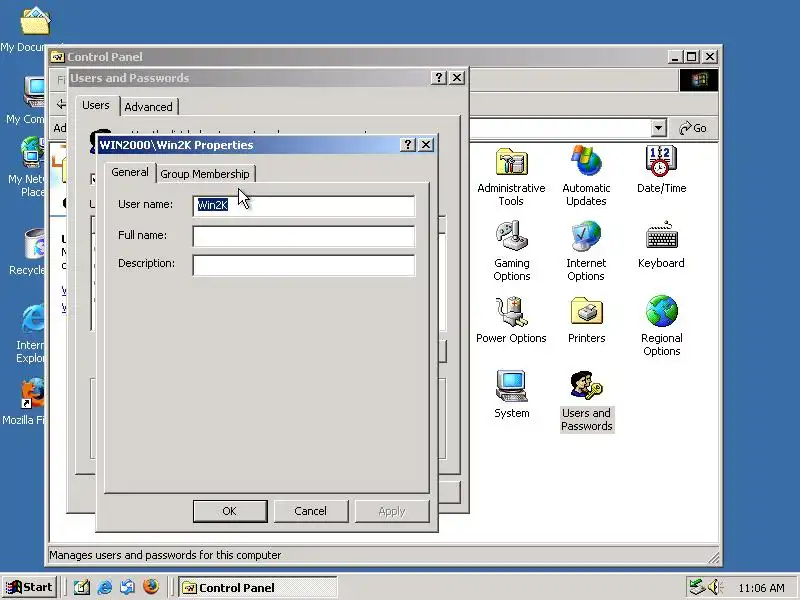Click Control Panel taskbar button
This screenshot has width=800, height=600.
click(258, 587)
